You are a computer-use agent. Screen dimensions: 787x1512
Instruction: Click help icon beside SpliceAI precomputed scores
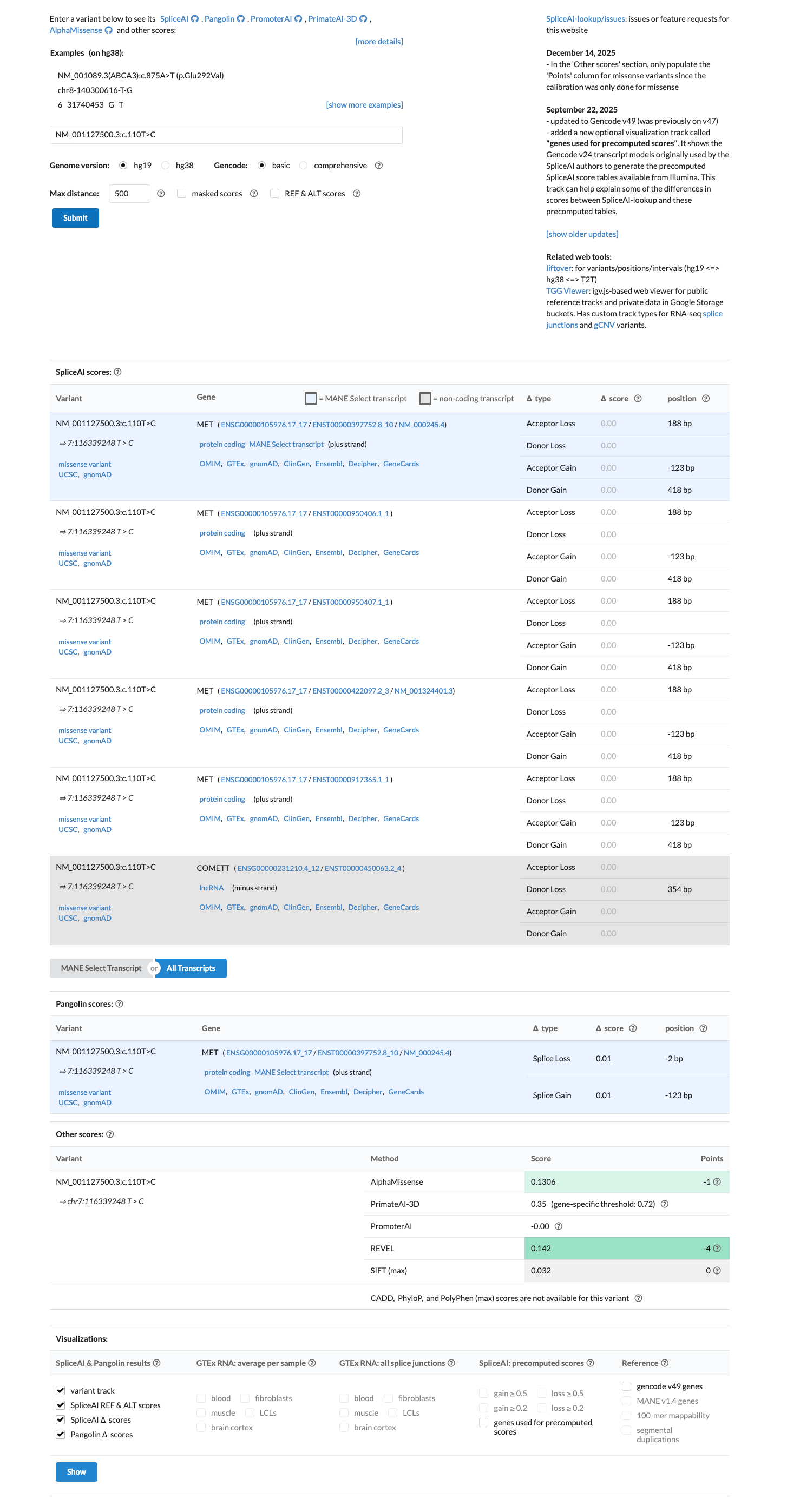[590, 1363]
